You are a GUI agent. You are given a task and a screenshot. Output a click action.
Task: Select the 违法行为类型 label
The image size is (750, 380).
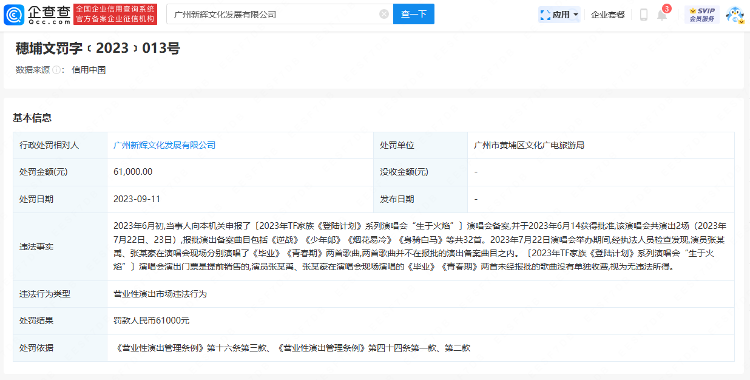44,294
